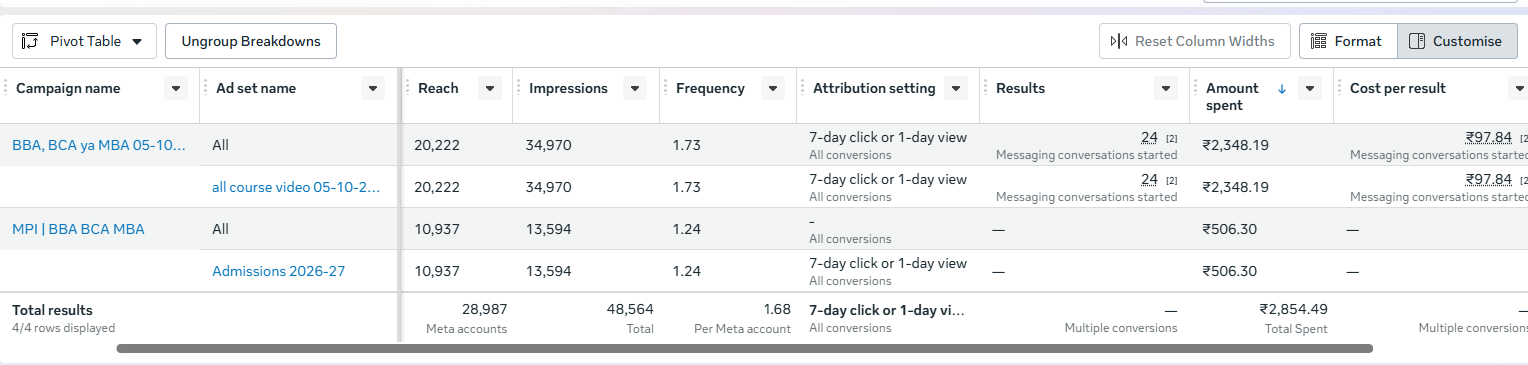Click the Results value 24 in All row

point(1149,137)
